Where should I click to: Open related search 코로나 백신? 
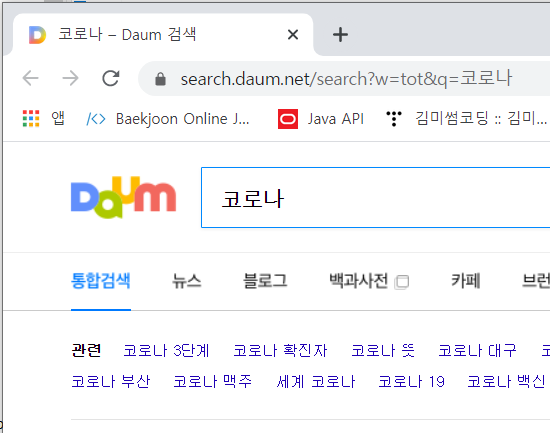pyautogui.click(x=507, y=381)
